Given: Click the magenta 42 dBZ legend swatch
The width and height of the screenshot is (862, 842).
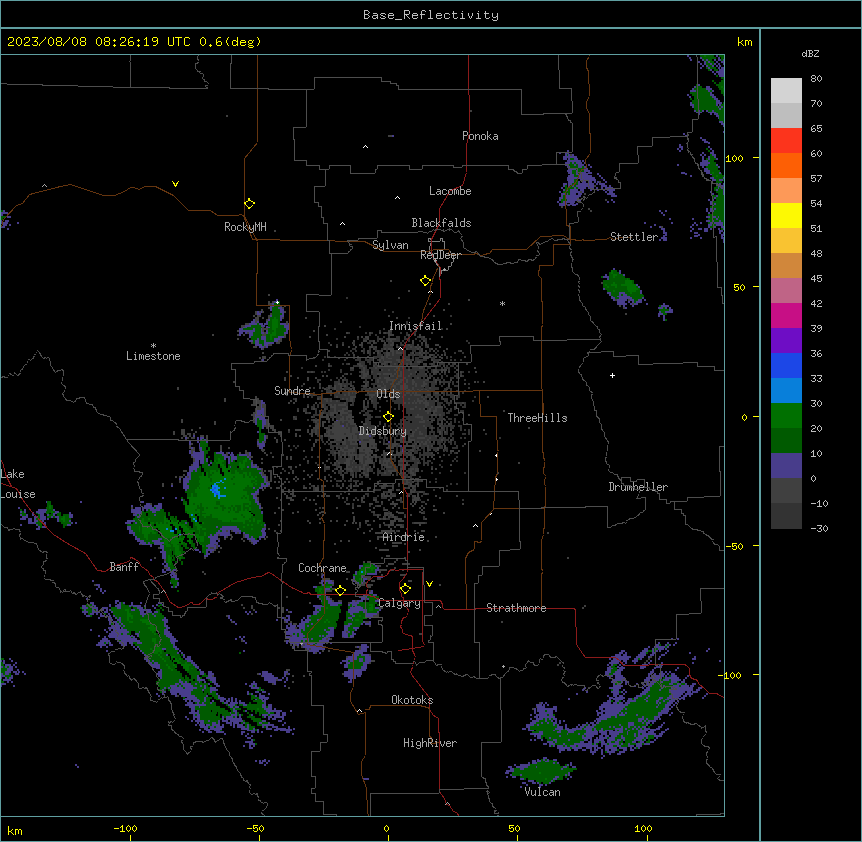Looking at the screenshot, I should pyautogui.click(x=786, y=315).
